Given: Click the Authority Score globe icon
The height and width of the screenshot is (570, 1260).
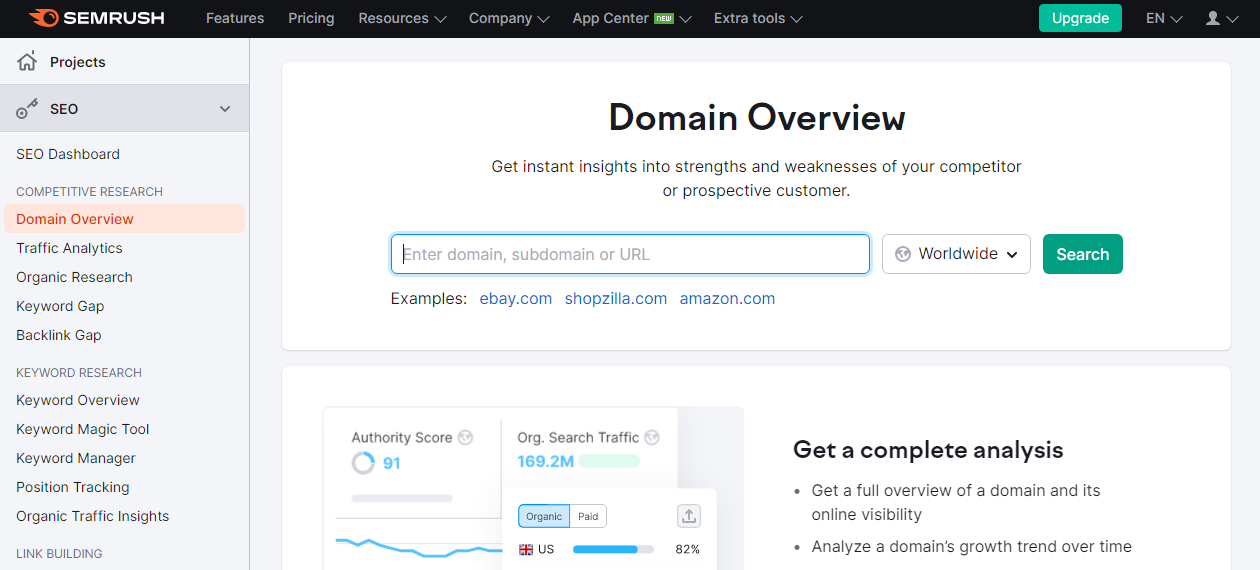Looking at the screenshot, I should (464, 437).
